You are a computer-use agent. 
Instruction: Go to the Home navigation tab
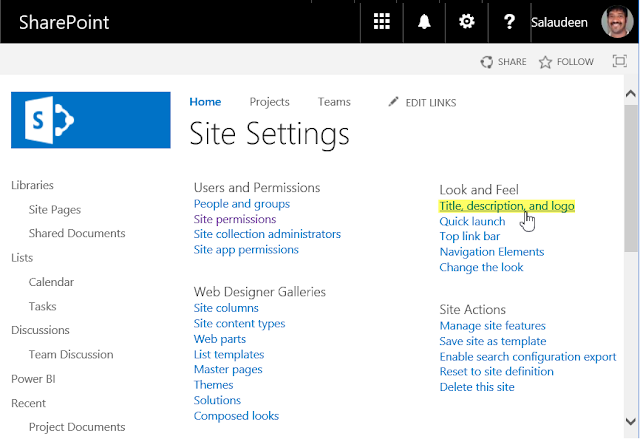205,102
